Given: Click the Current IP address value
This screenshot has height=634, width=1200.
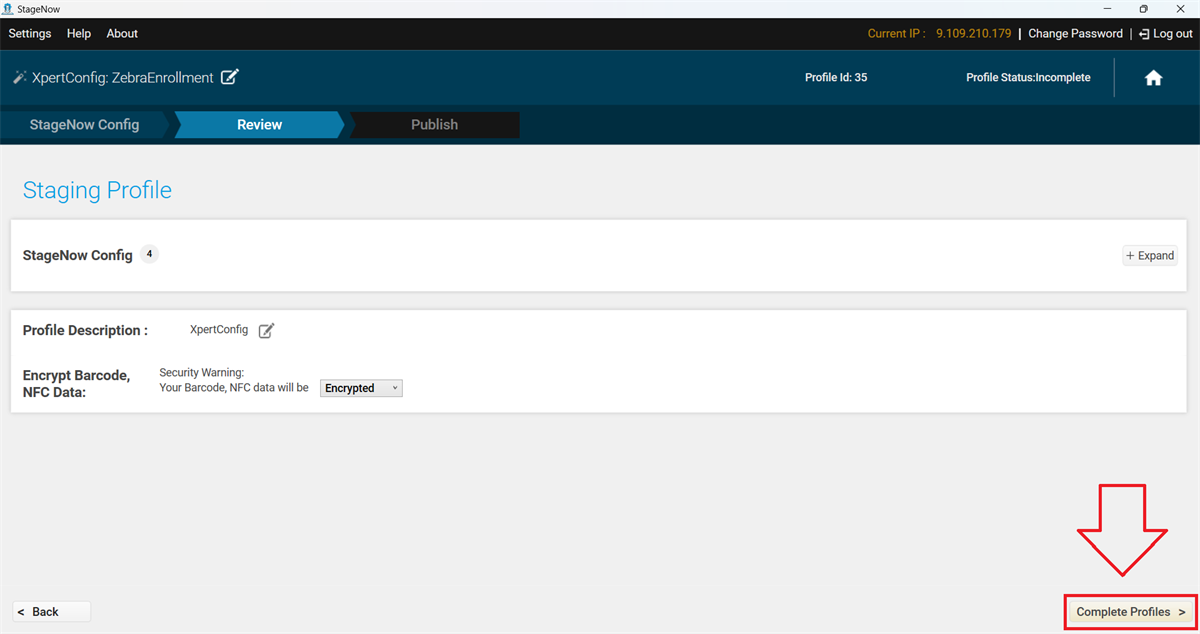Looking at the screenshot, I should pos(973,33).
